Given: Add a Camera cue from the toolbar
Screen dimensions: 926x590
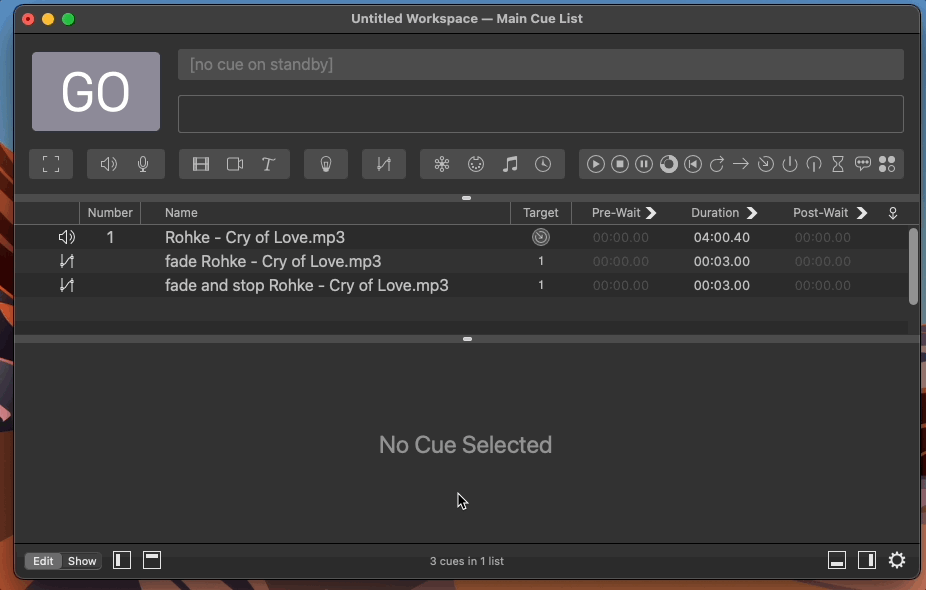Looking at the screenshot, I should click(235, 164).
